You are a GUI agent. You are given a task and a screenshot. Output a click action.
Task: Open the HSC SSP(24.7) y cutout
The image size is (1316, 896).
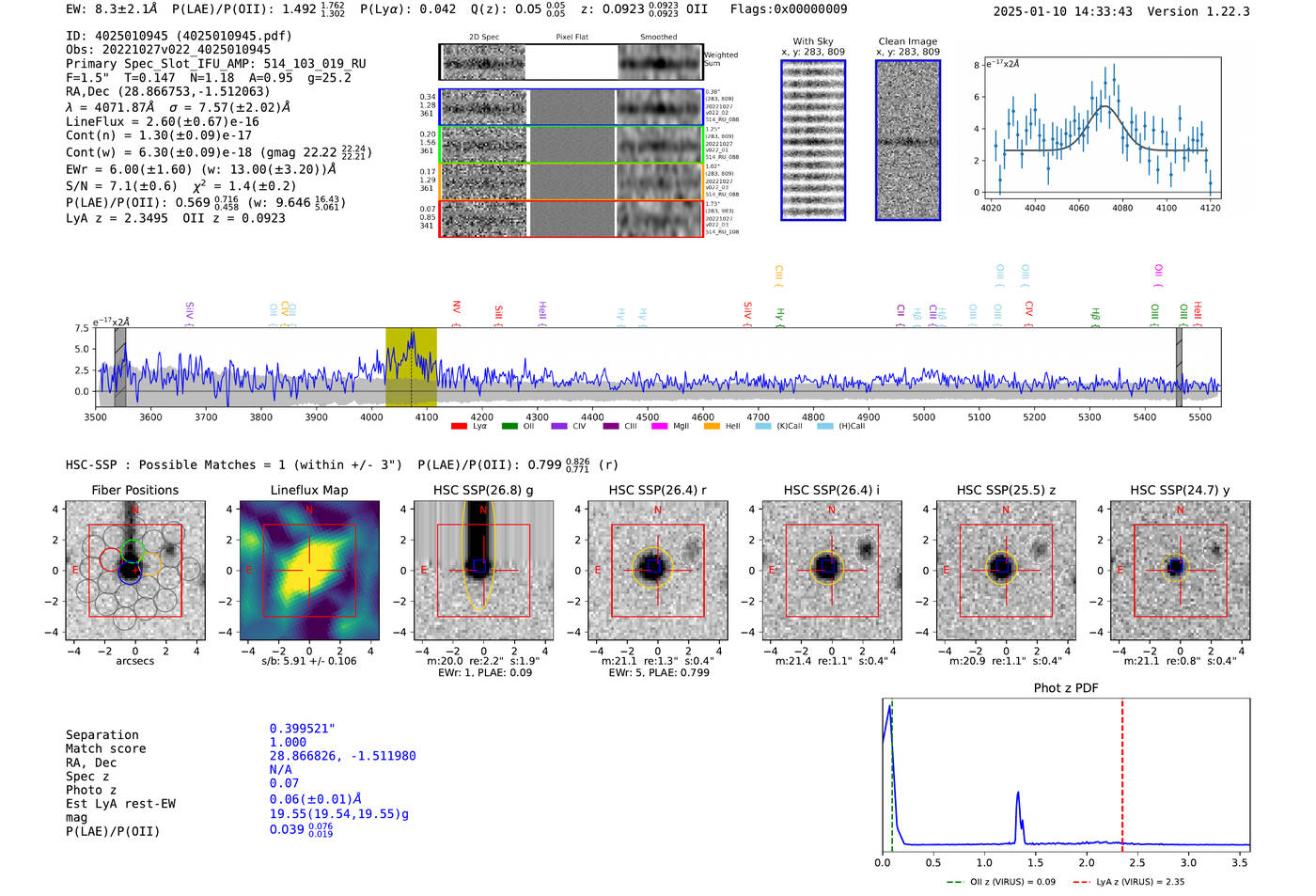(1180, 571)
